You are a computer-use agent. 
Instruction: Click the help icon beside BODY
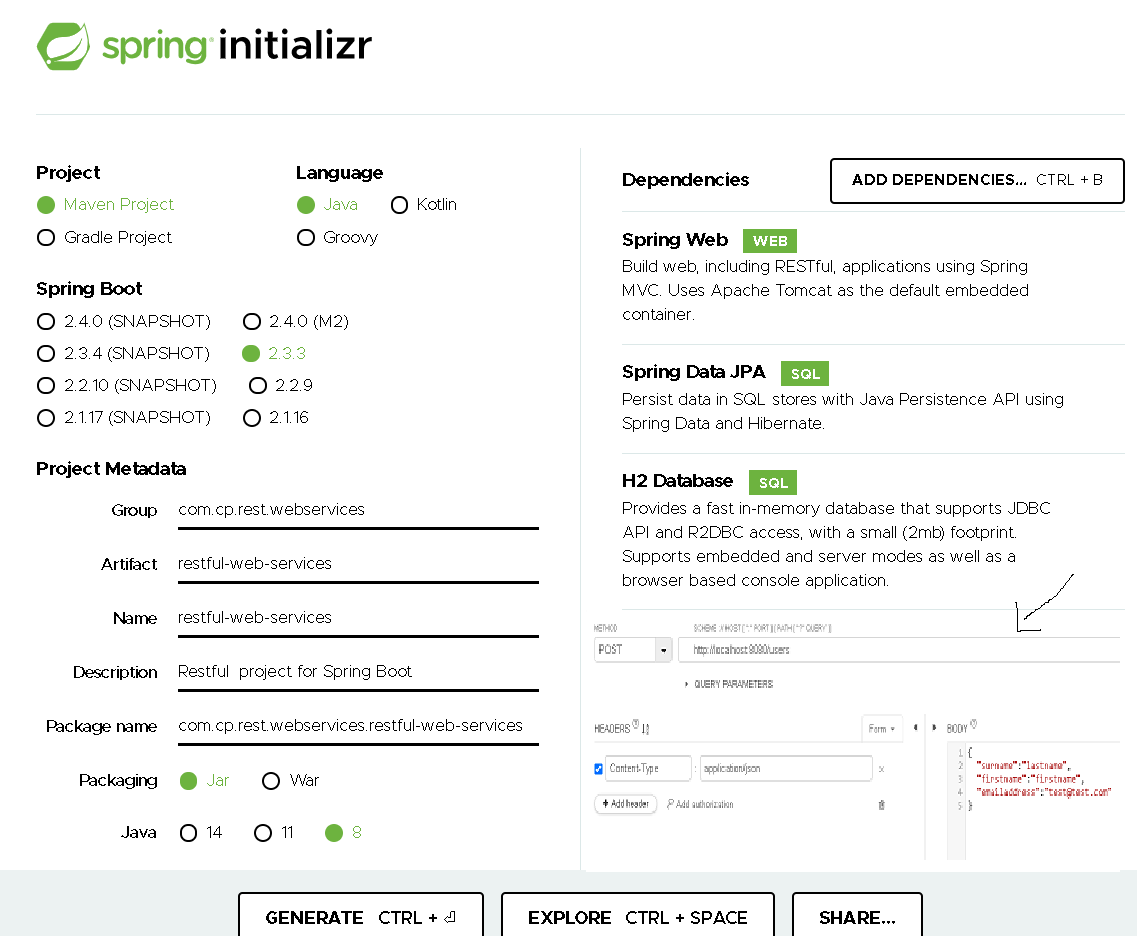tap(973, 722)
